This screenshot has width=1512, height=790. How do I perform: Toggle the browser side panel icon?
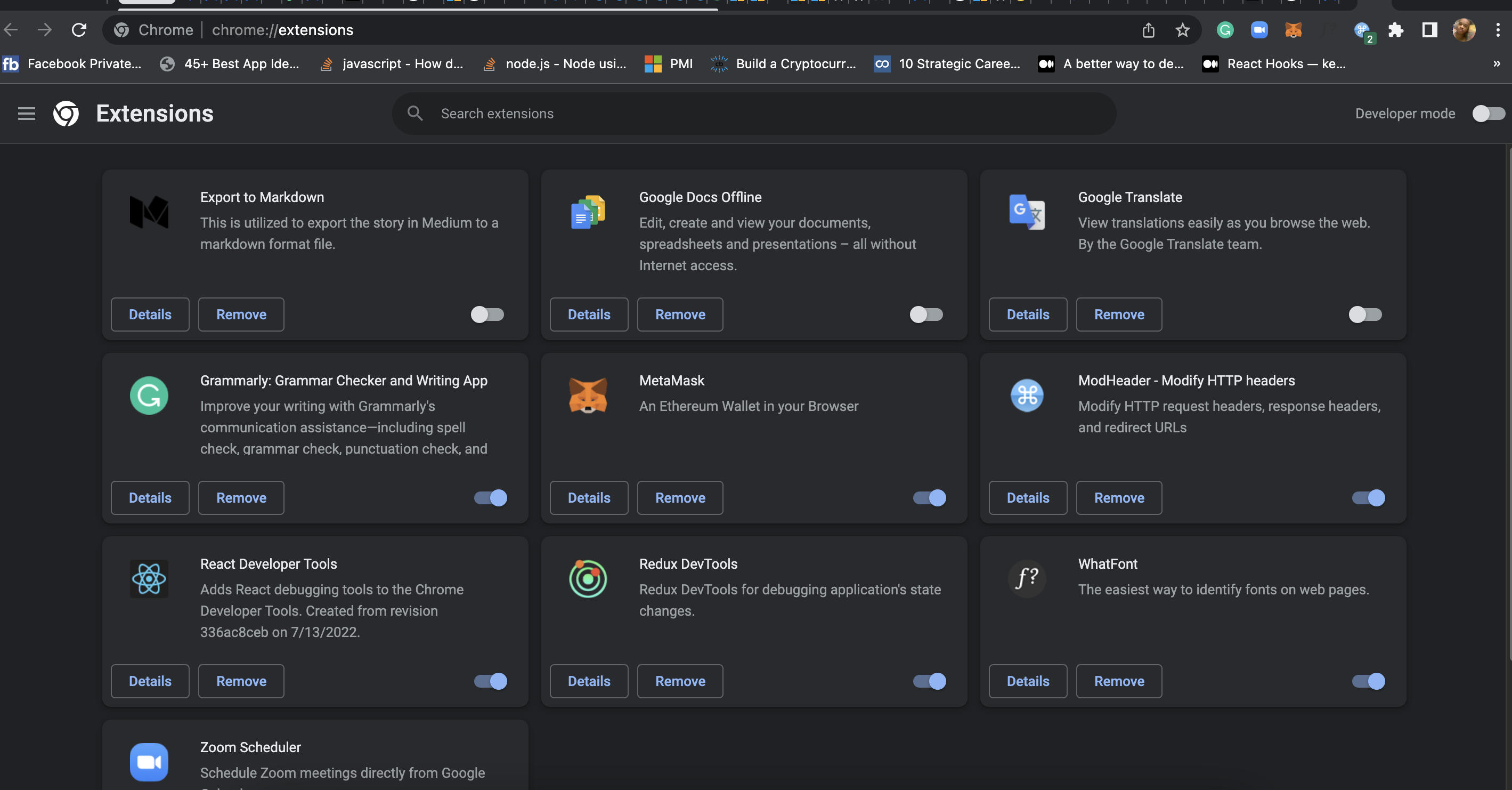1429,30
